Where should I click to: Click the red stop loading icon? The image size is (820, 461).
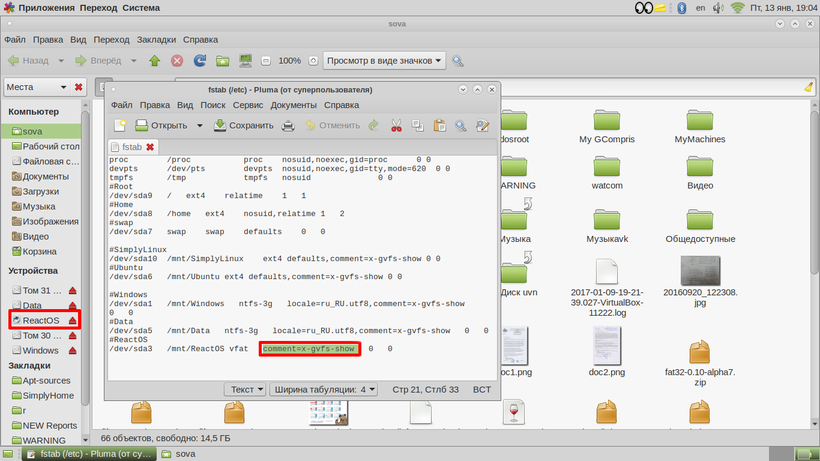pos(177,61)
